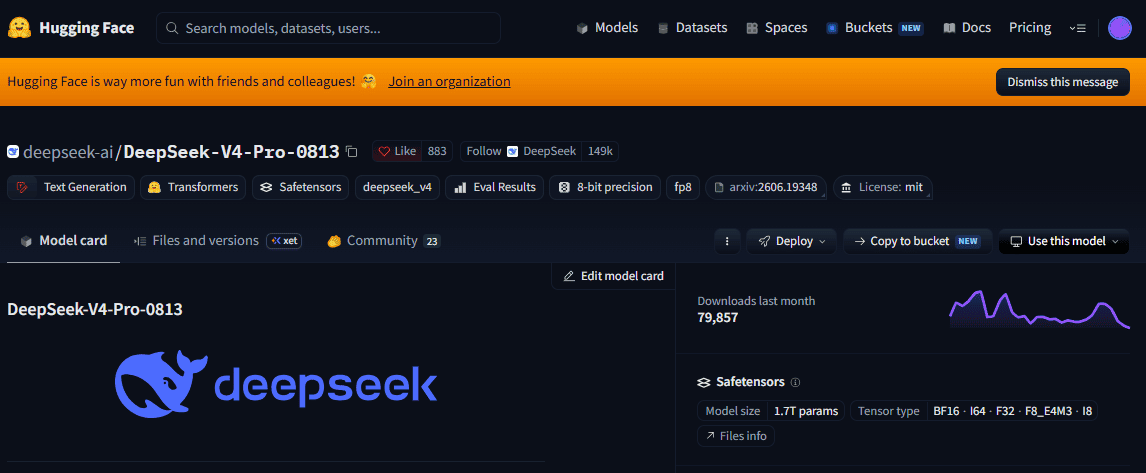Click Copy to bucket button

917,241
